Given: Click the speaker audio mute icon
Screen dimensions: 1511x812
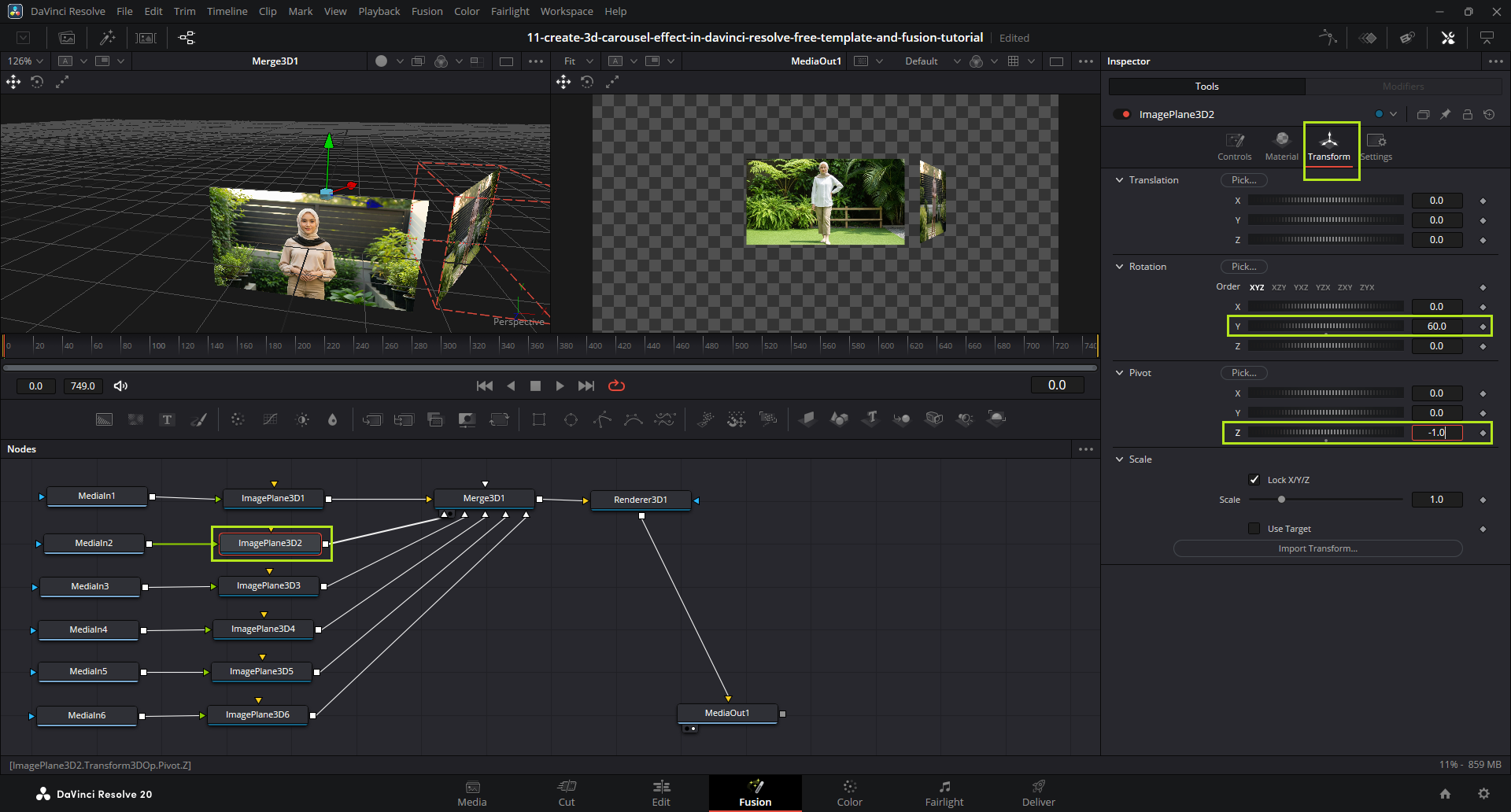Looking at the screenshot, I should [x=120, y=386].
